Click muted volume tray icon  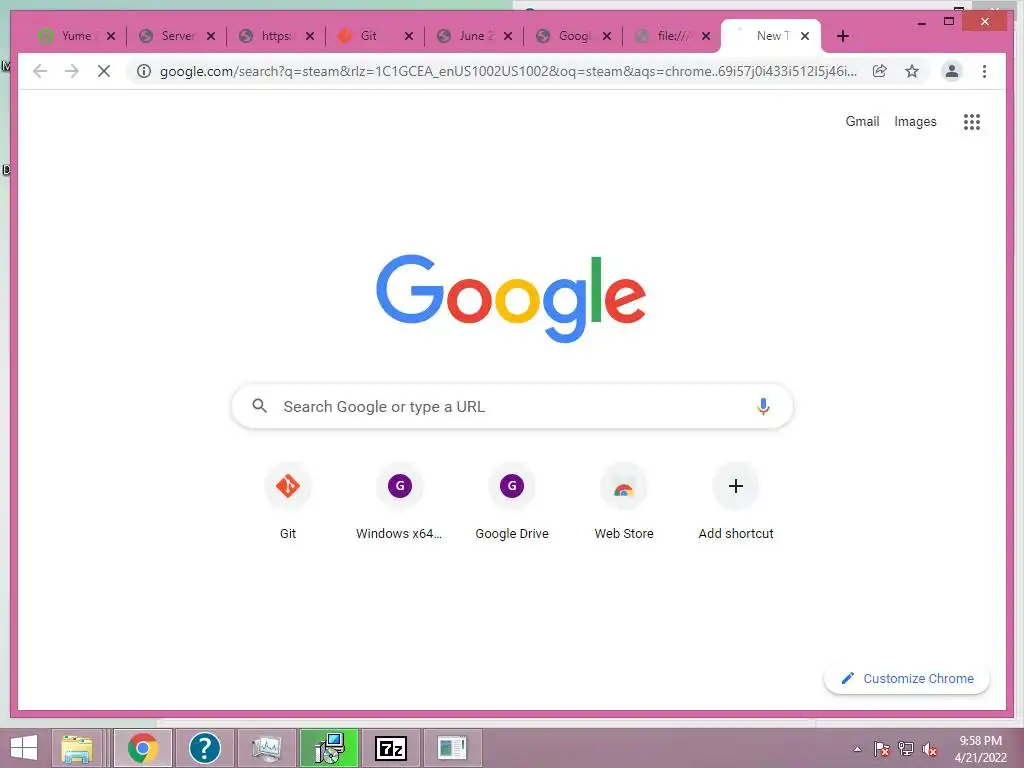pos(930,749)
